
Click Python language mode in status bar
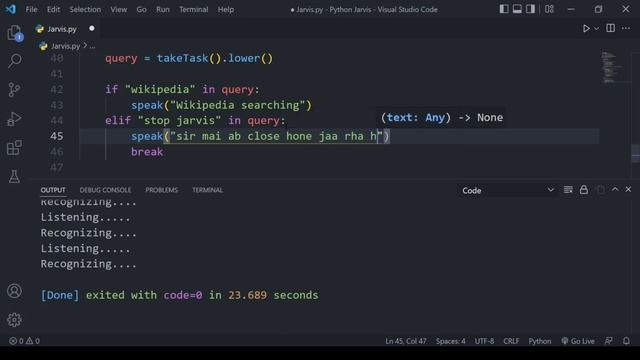point(540,341)
